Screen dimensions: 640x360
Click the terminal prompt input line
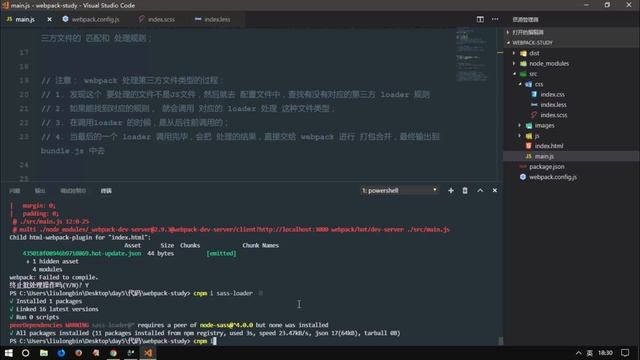[x=112, y=341]
